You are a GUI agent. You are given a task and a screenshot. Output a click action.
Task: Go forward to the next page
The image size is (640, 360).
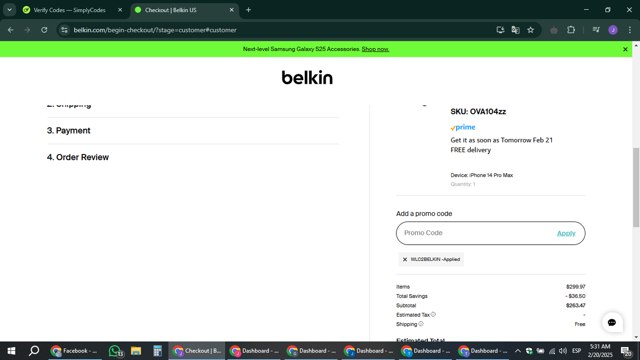click(x=27, y=30)
